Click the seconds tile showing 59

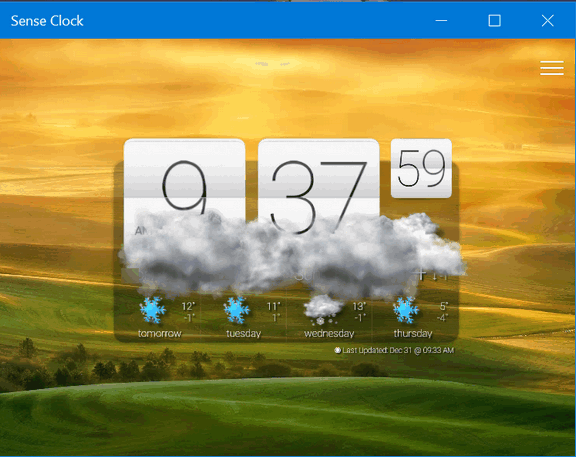[421, 168]
